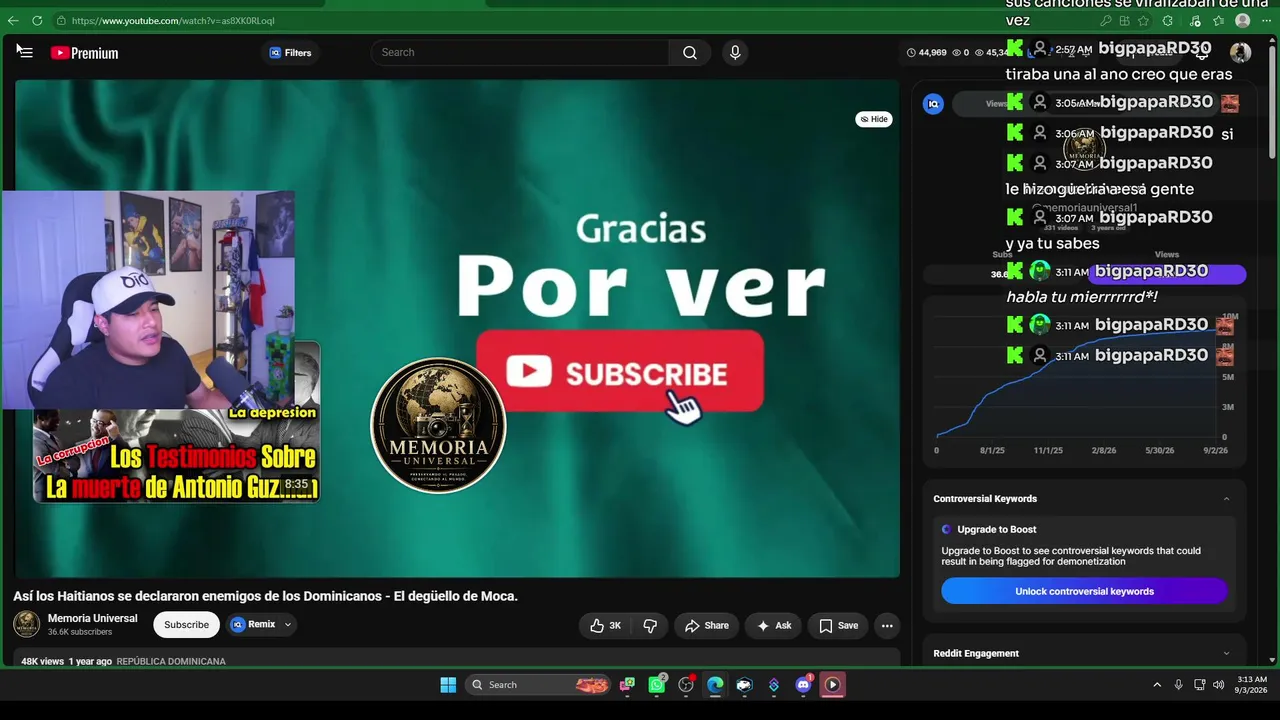This screenshot has width=1280, height=720.
Task: Open the YouTube account avatar menu
Action: tap(1240, 53)
